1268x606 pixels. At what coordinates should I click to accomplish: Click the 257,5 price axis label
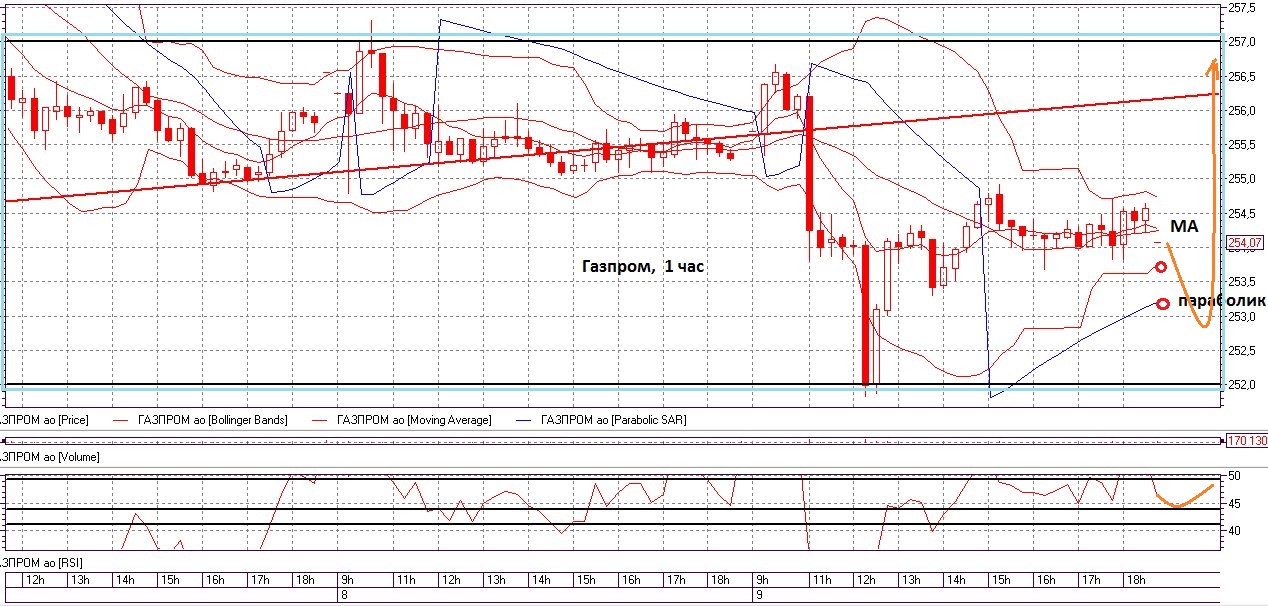[1242, 7]
